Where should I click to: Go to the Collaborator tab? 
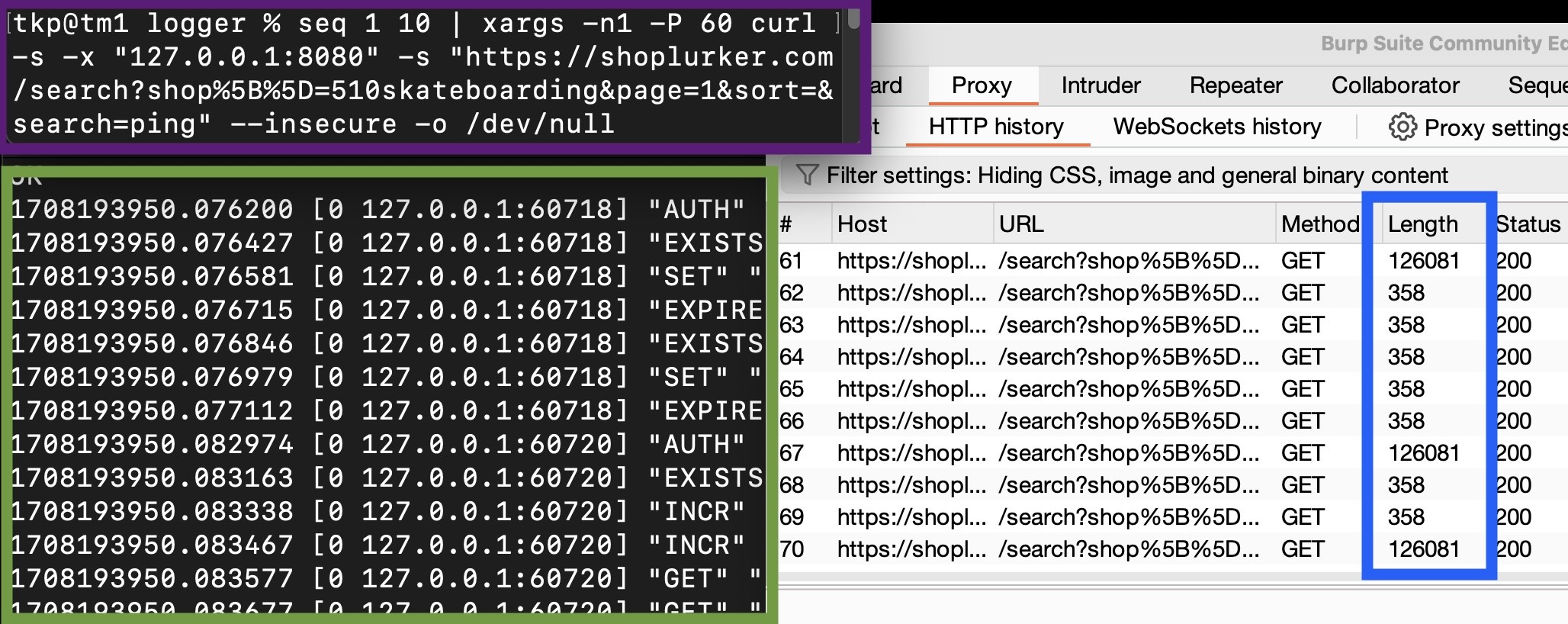pyautogui.click(x=1396, y=85)
